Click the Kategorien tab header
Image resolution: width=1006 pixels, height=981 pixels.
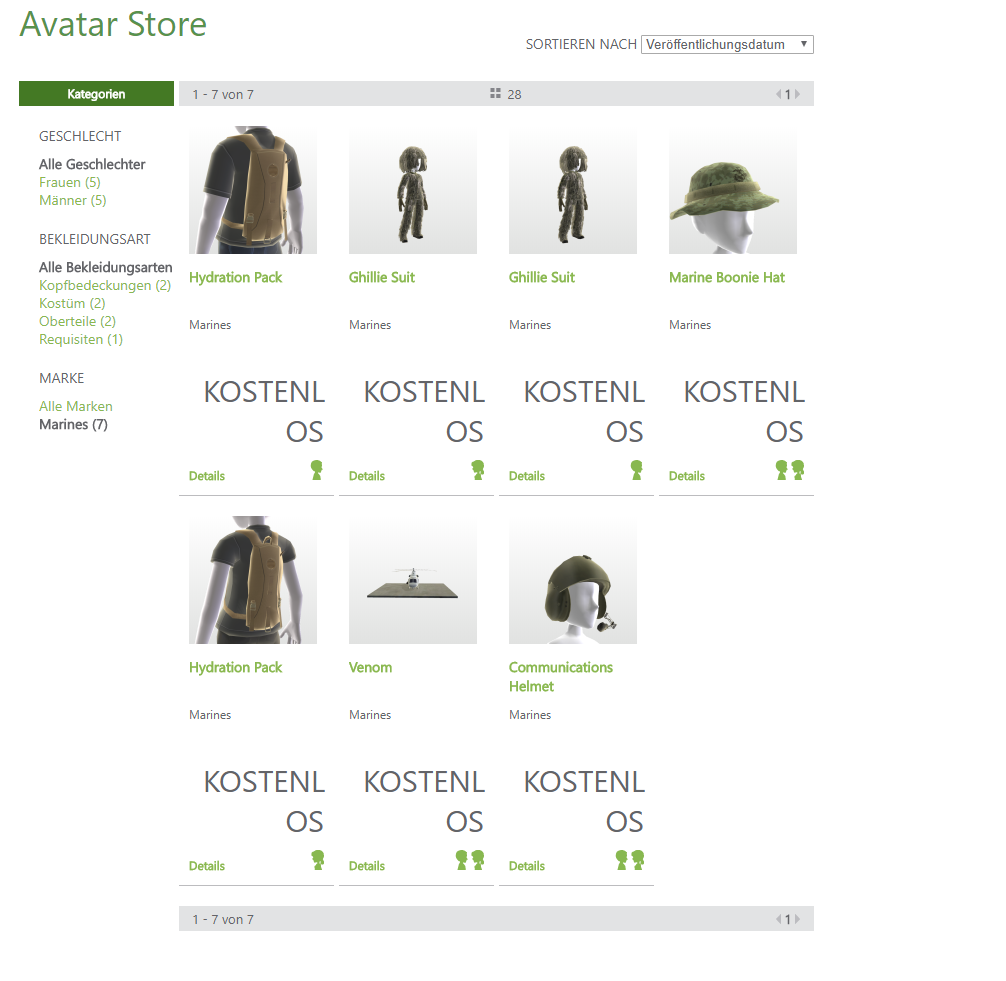coord(96,94)
